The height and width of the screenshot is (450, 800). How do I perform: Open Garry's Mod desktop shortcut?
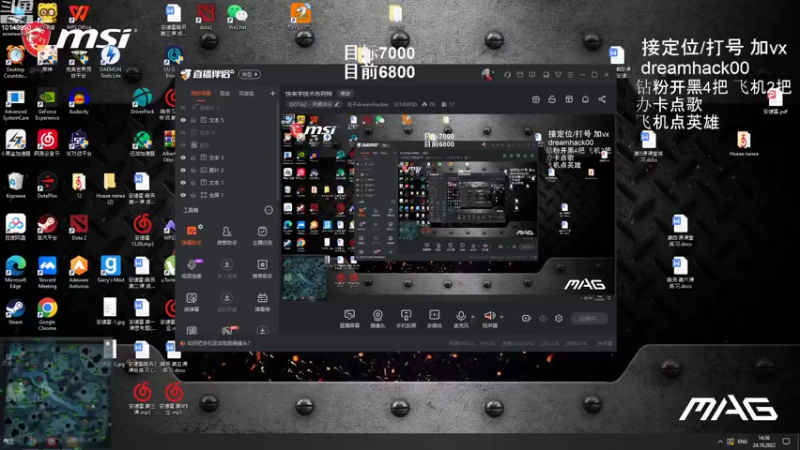pyautogui.click(x=110, y=268)
